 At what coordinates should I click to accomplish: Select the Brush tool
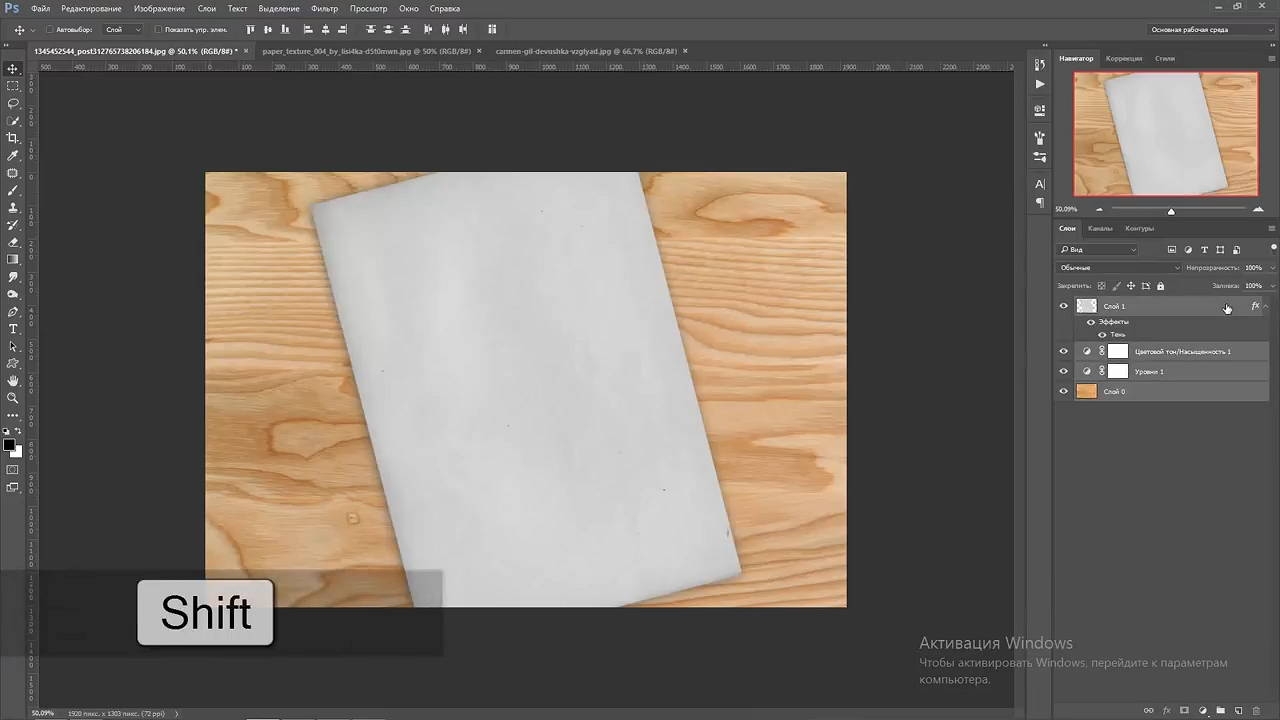(13, 190)
